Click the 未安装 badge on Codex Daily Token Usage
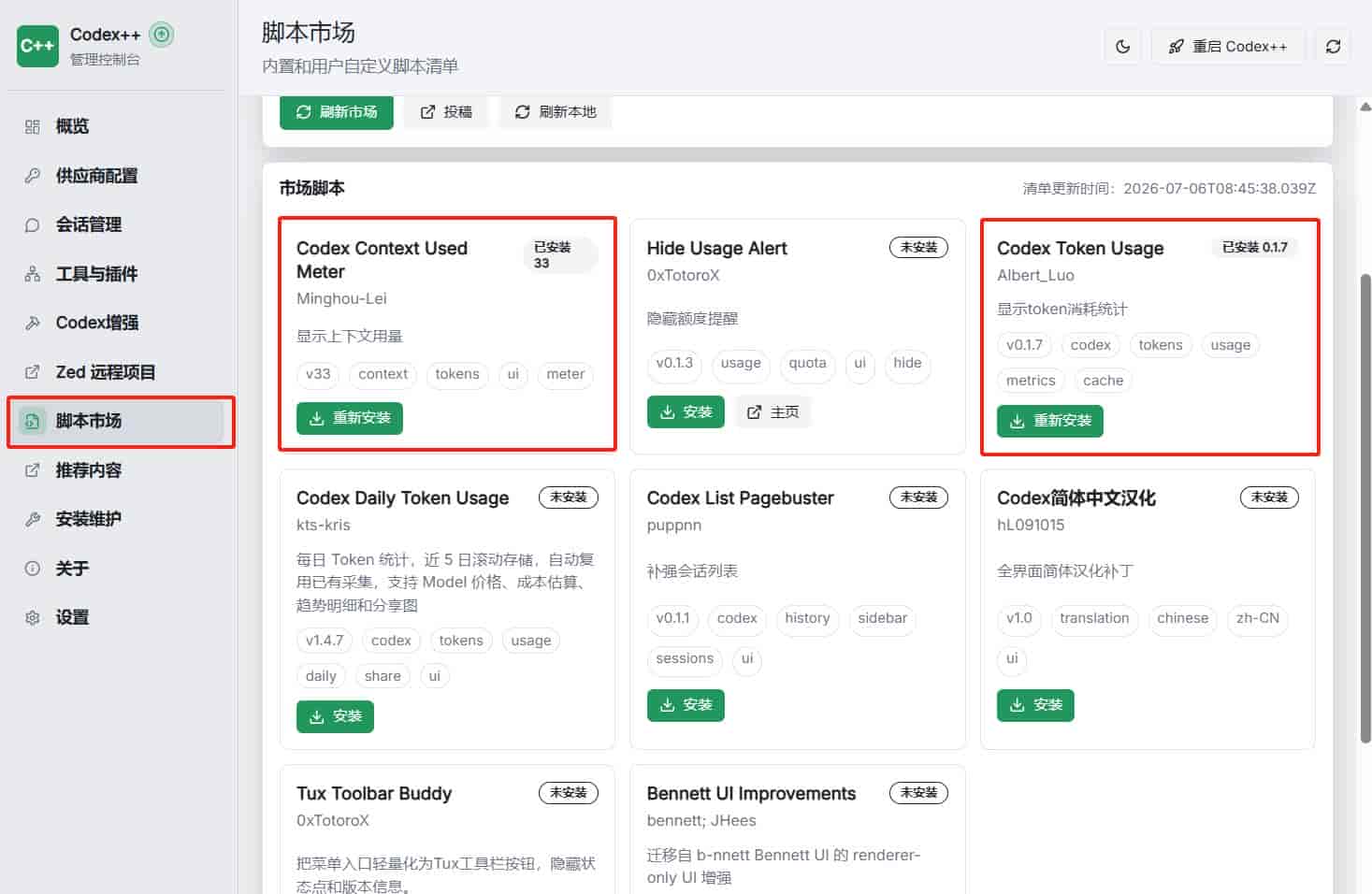Screen dimensions: 1372x894 pyautogui.click(x=569, y=497)
